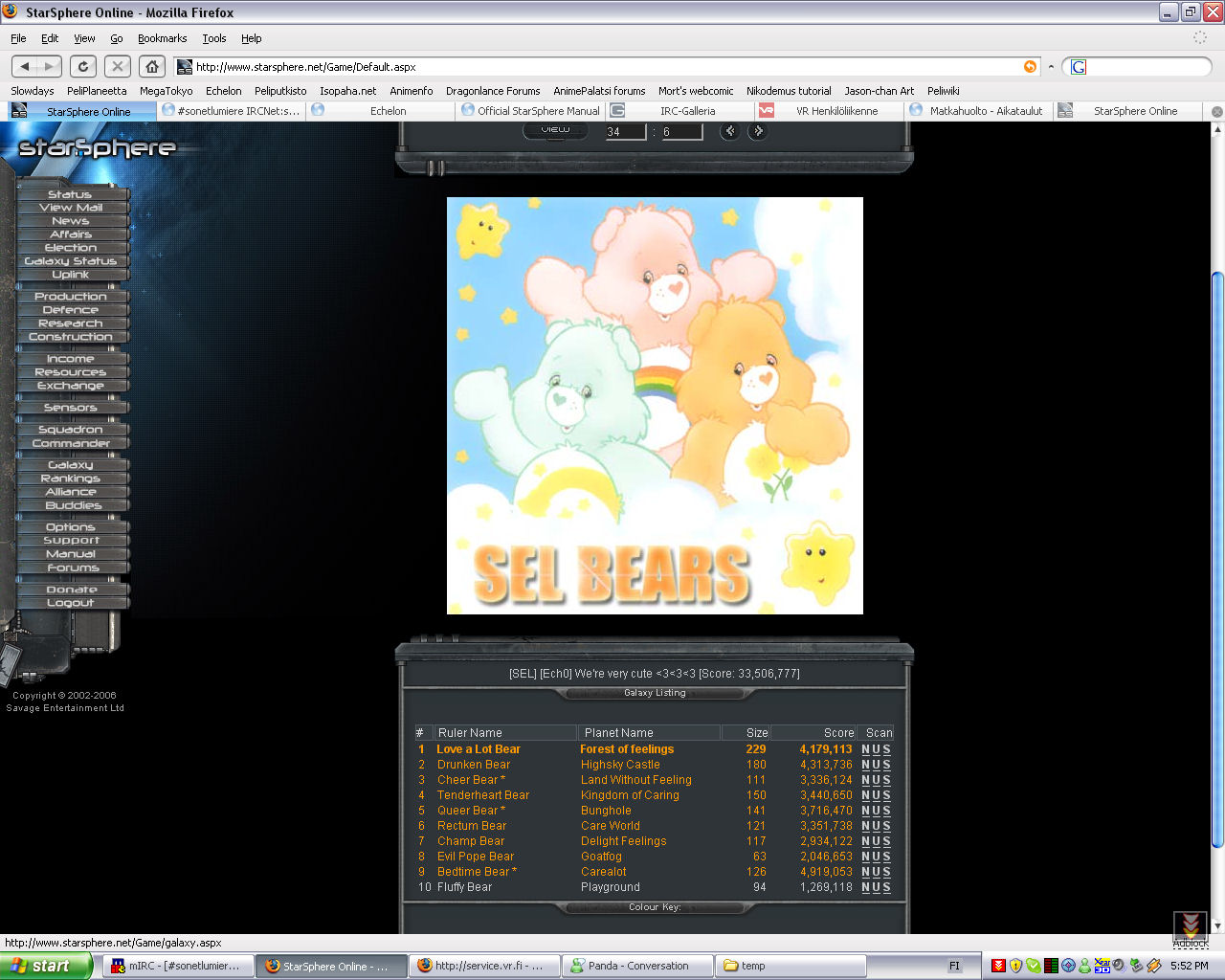1225x980 pixels.
Task: Click the grey speaker tray icon
Action: (x=1119, y=966)
